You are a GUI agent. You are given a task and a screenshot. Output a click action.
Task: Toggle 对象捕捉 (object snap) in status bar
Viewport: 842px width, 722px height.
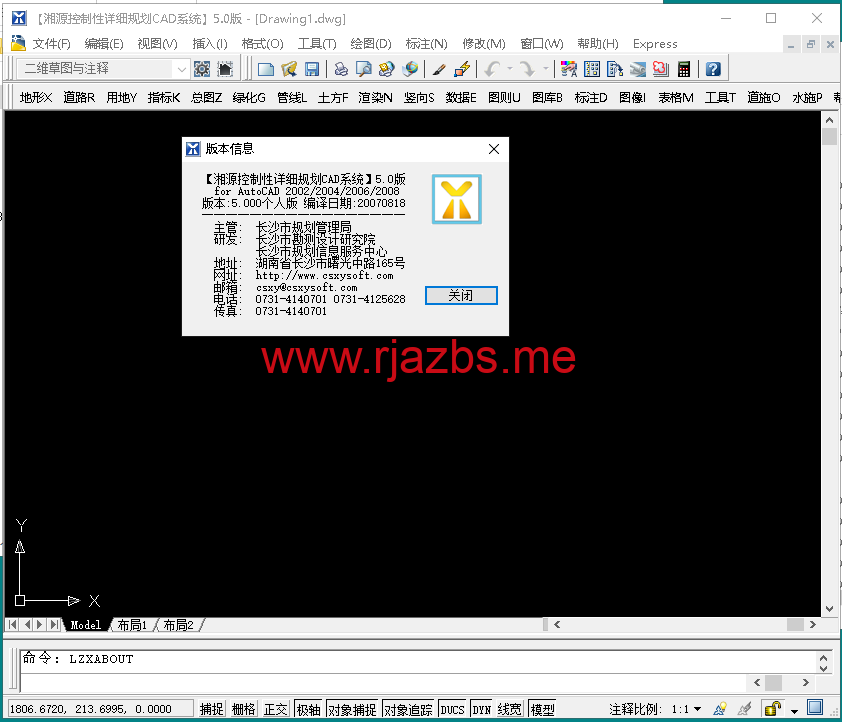352,709
